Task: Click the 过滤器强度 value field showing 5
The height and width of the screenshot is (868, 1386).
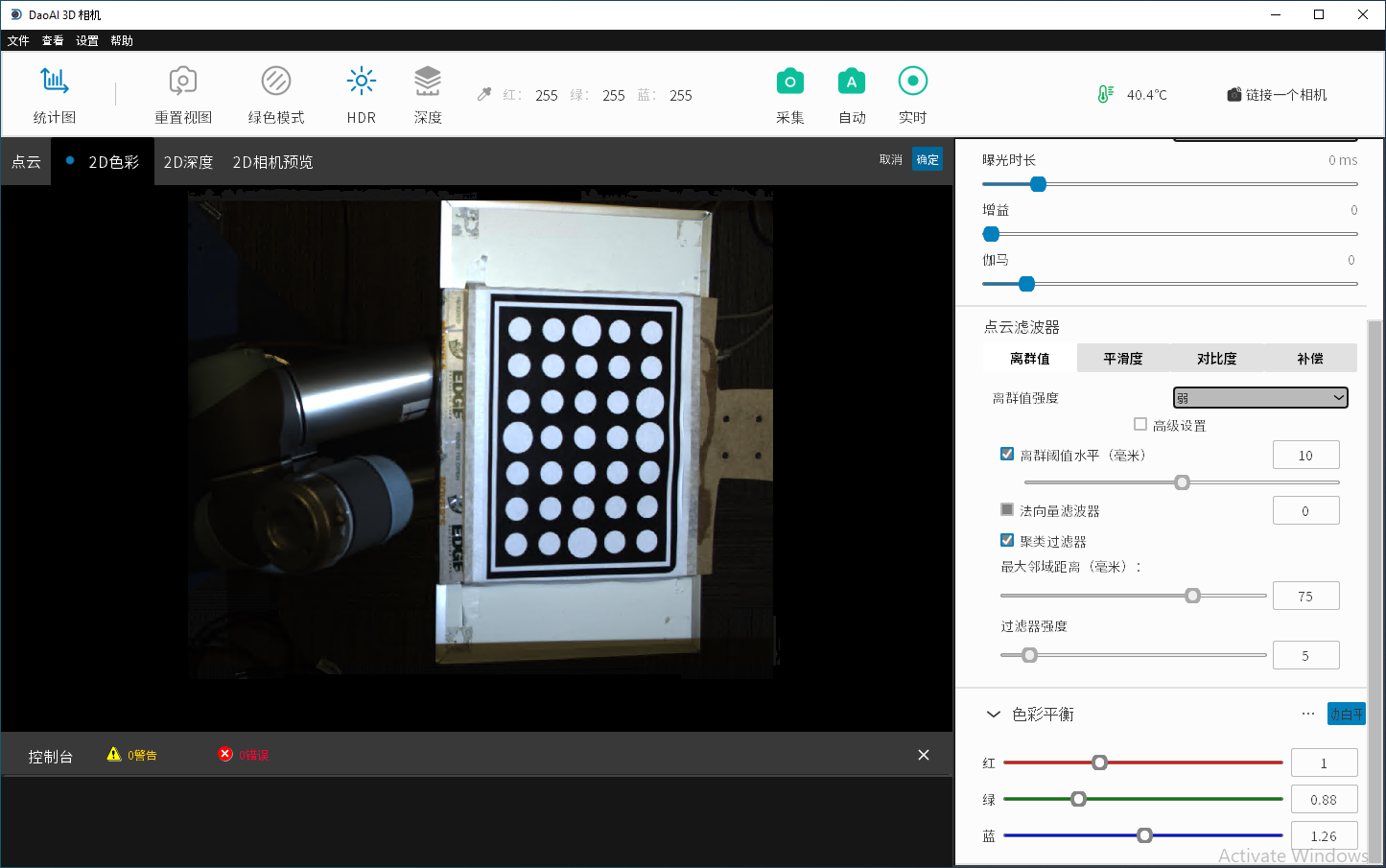Action: [1305, 655]
